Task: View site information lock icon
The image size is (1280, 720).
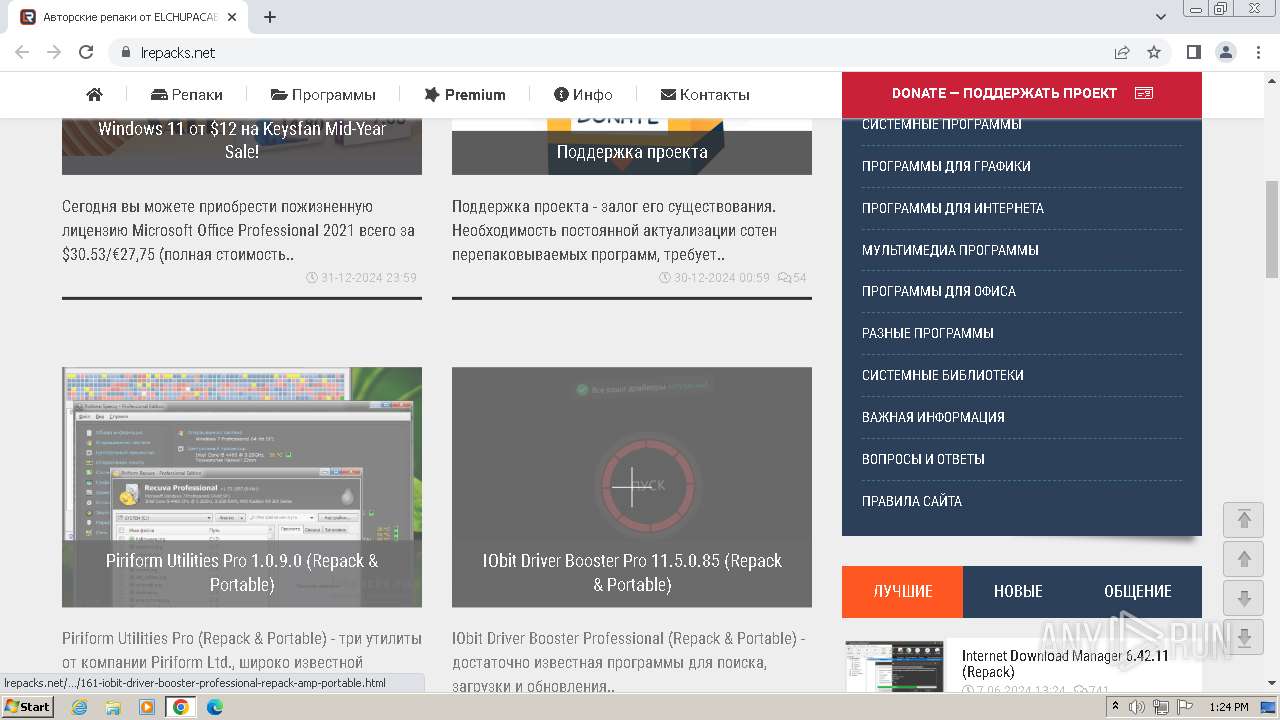Action: (x=126, y=52)
